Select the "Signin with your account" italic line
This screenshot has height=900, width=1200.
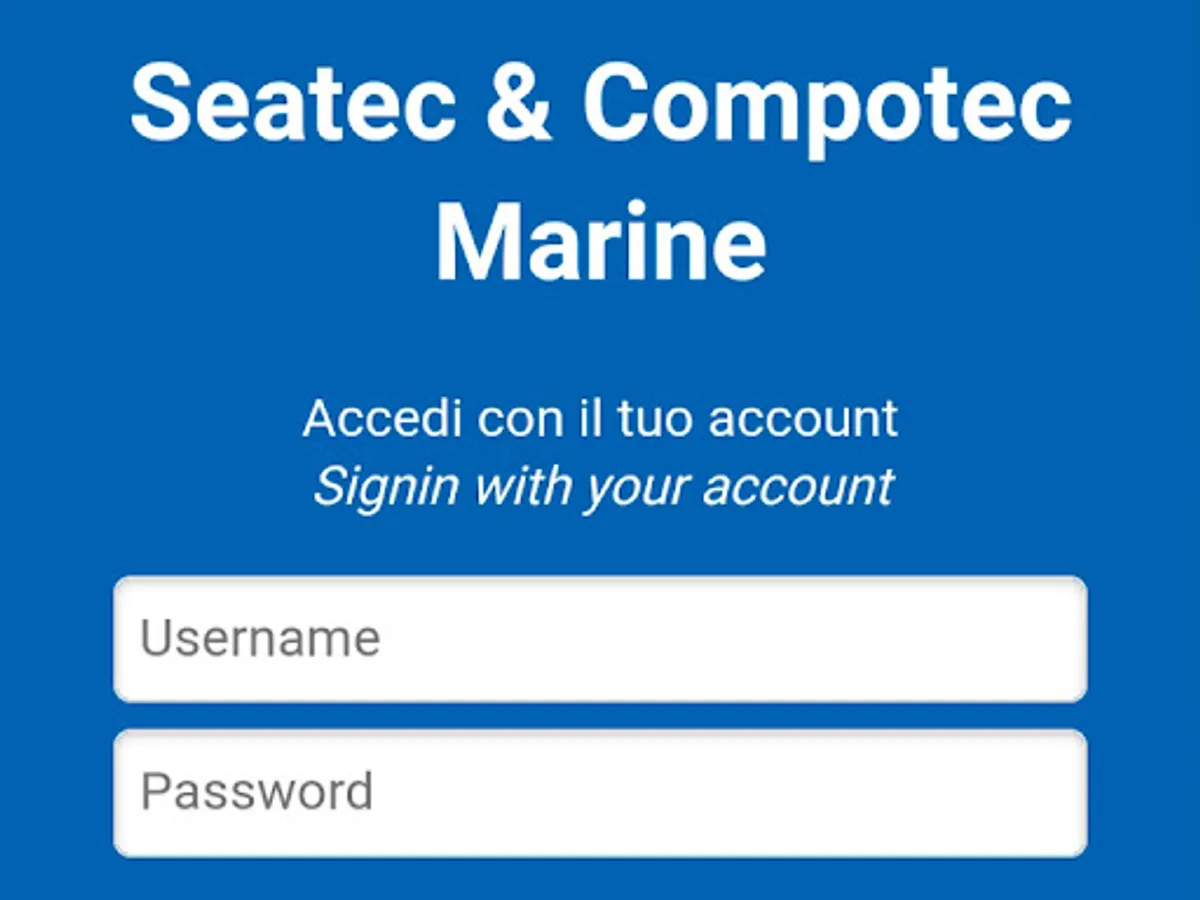click(603, 487)
